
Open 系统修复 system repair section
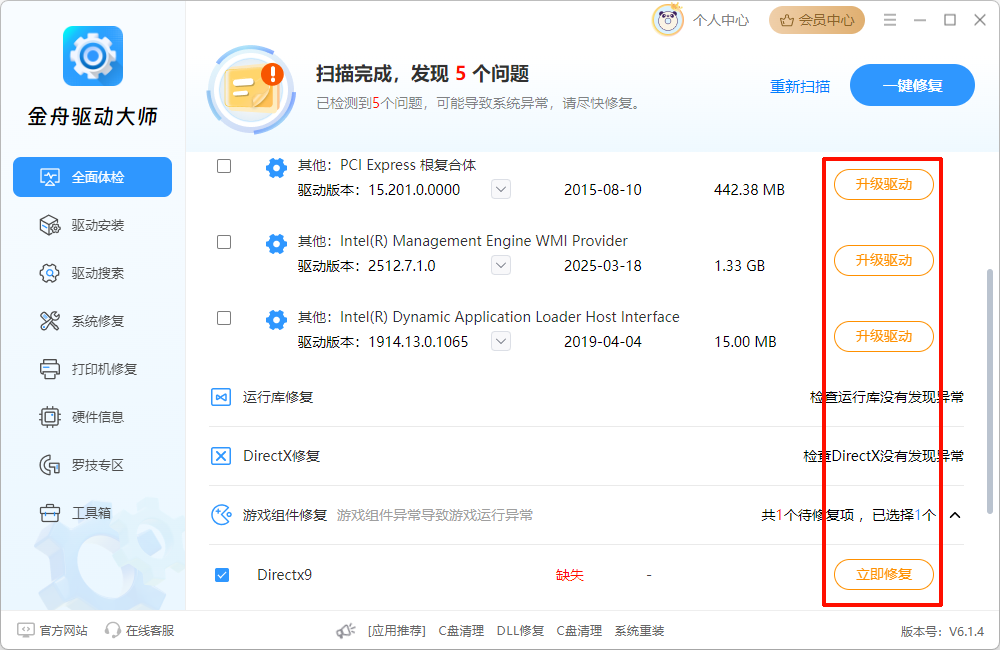[x=92, y=321]
